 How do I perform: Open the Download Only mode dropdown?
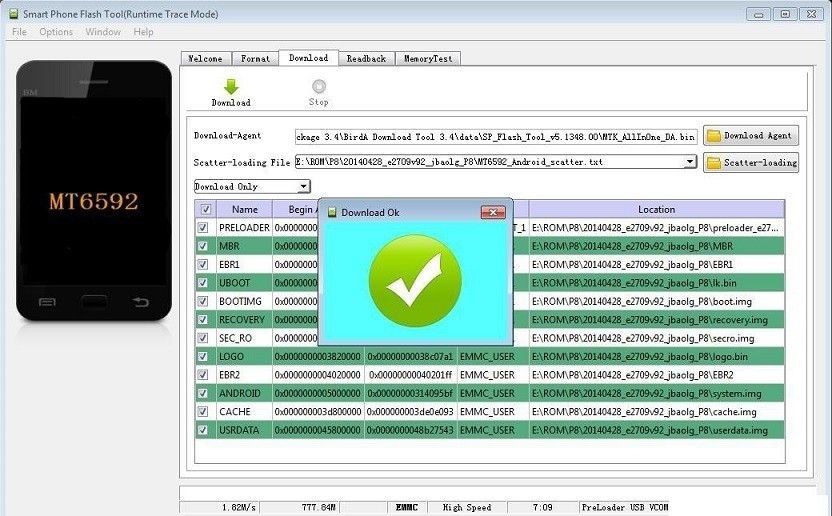(x=303, y=187)
